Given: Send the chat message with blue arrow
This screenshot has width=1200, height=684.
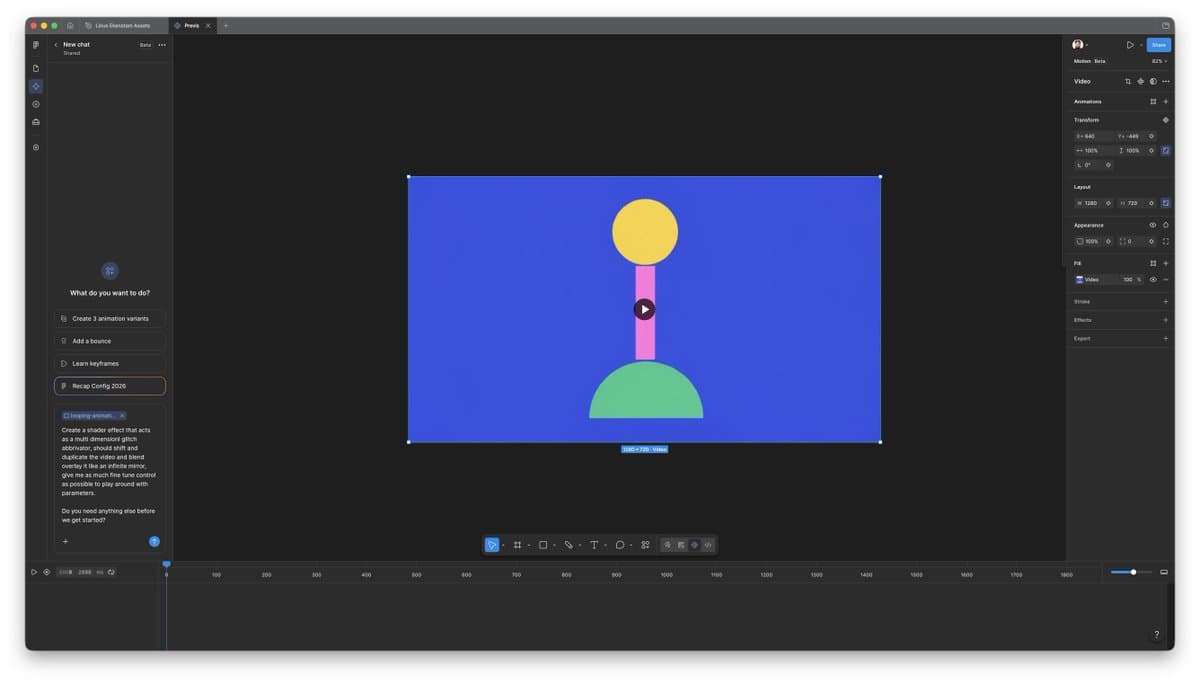Looking at the screenshot, I should pyautogui.click(x=154, y=541).
